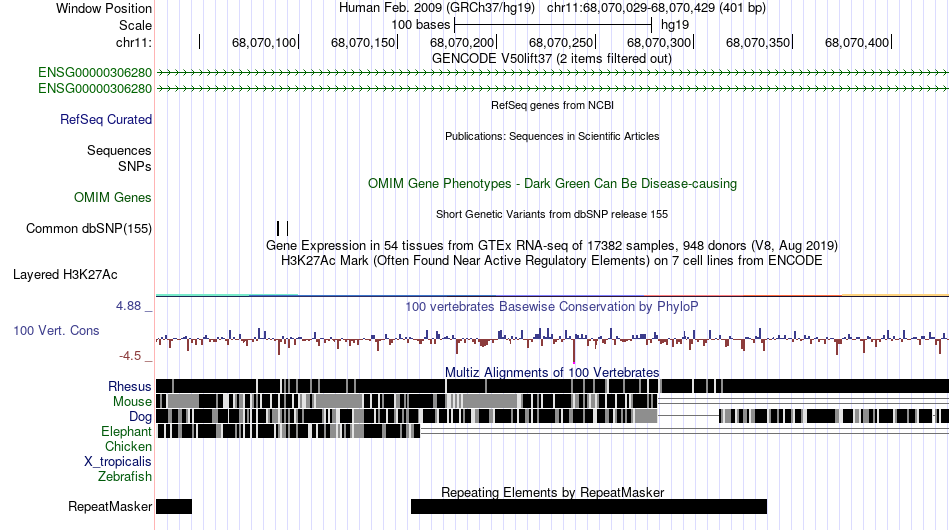This screenshot has width=950, height=530.
Task: Click the chr11: base position label
Action: 133,42
